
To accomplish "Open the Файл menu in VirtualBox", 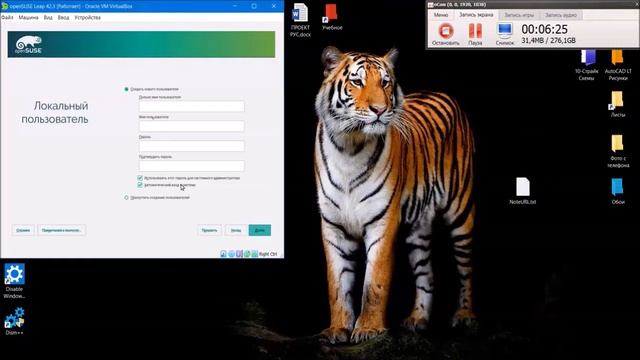I will (x=7, y=18).
